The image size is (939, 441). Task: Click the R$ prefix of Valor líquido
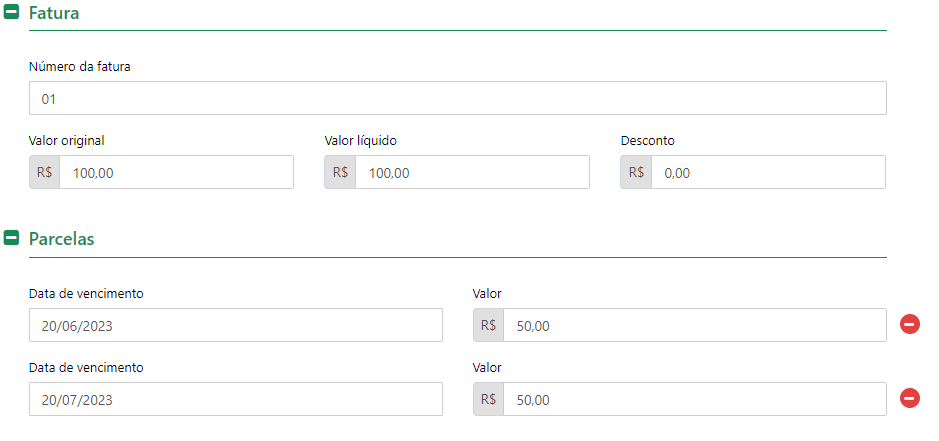340,173
